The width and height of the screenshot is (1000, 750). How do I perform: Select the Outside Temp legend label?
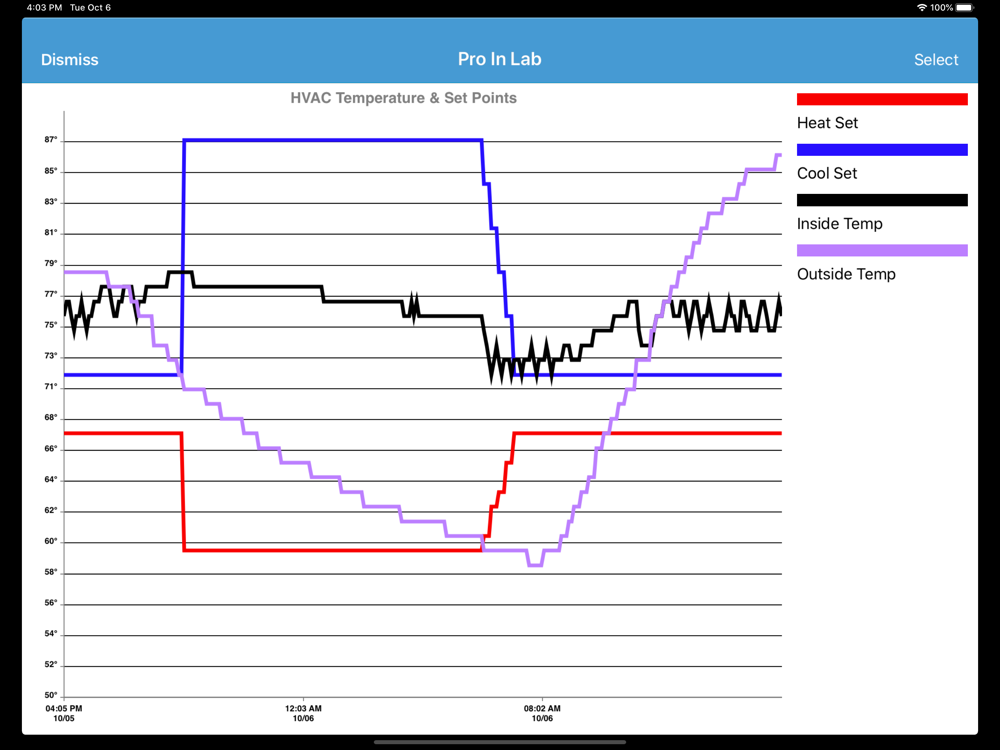(846, 274)
